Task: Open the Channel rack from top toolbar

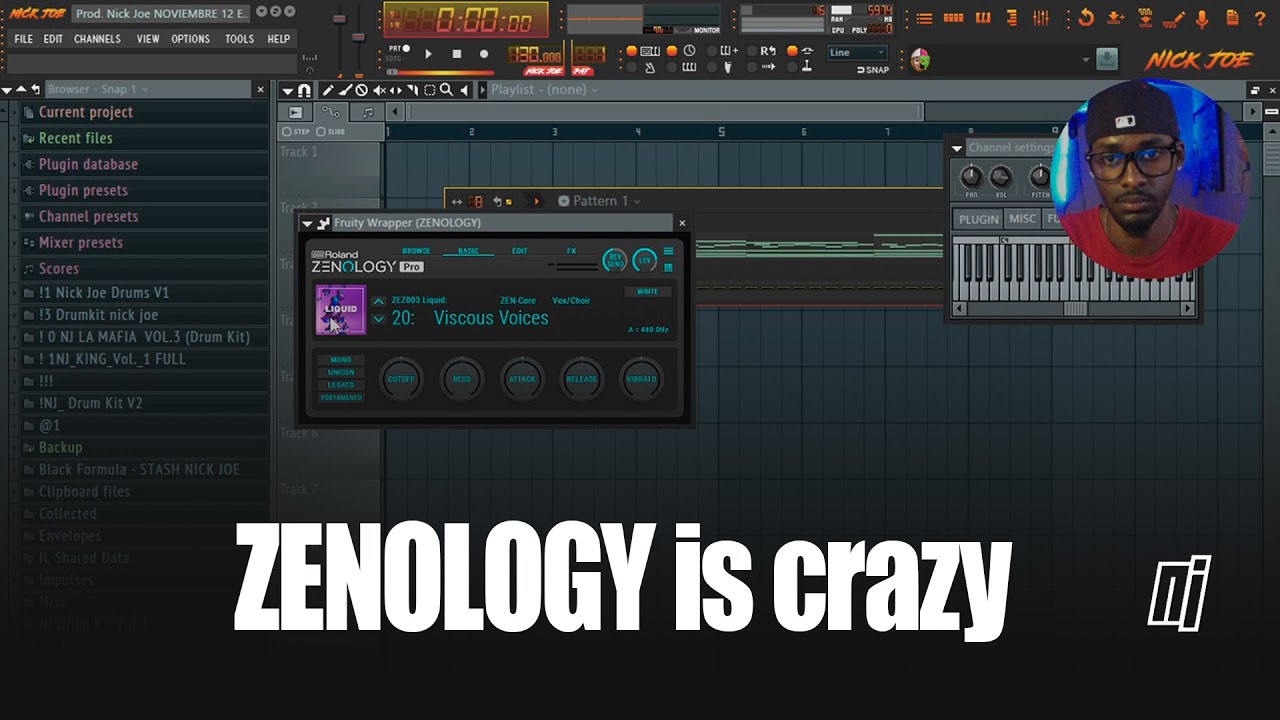Action: [x=954, y=18]
